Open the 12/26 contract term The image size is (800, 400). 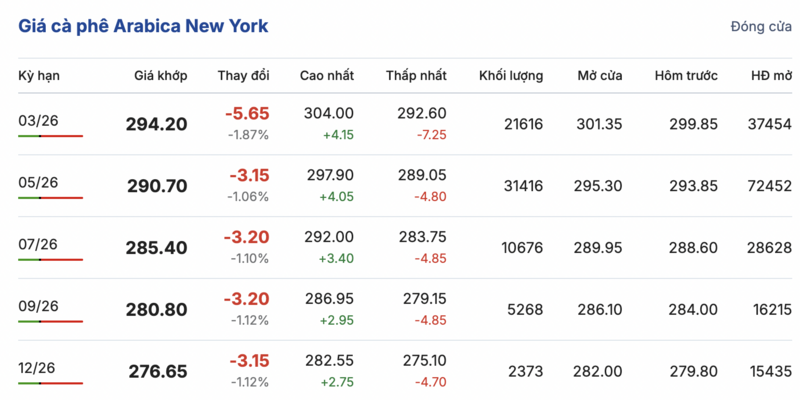tap(38, 368)
